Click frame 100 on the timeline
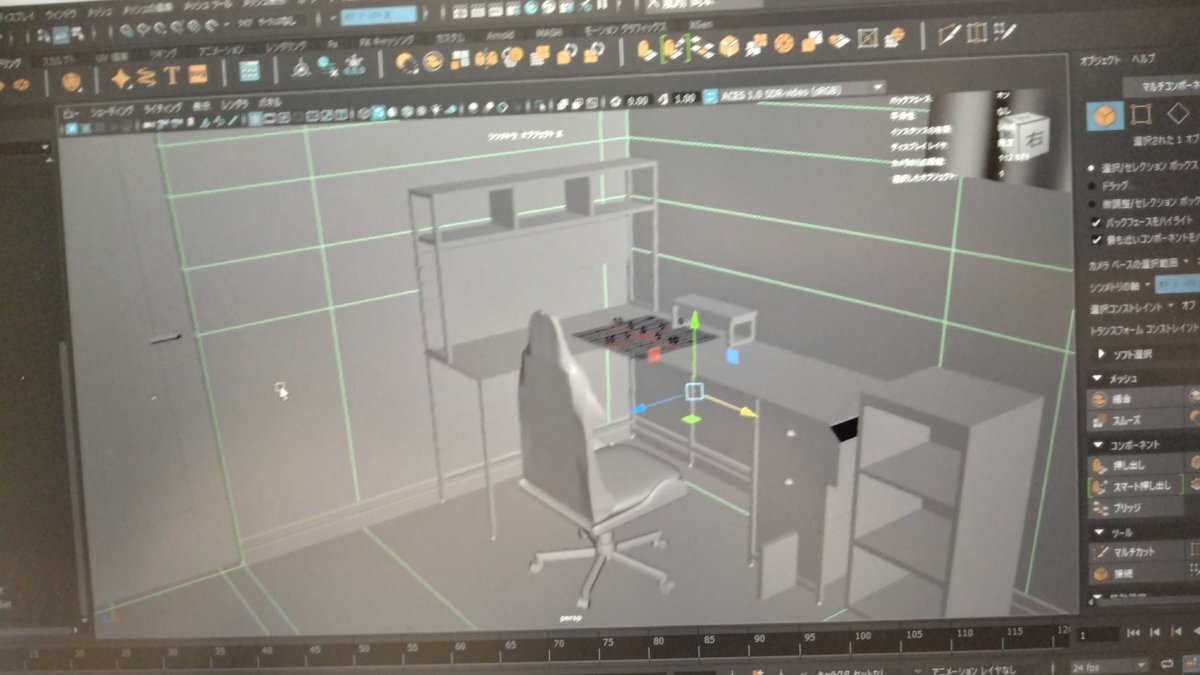This screenshot has height=675, width=1200. (x=863, y=637)
